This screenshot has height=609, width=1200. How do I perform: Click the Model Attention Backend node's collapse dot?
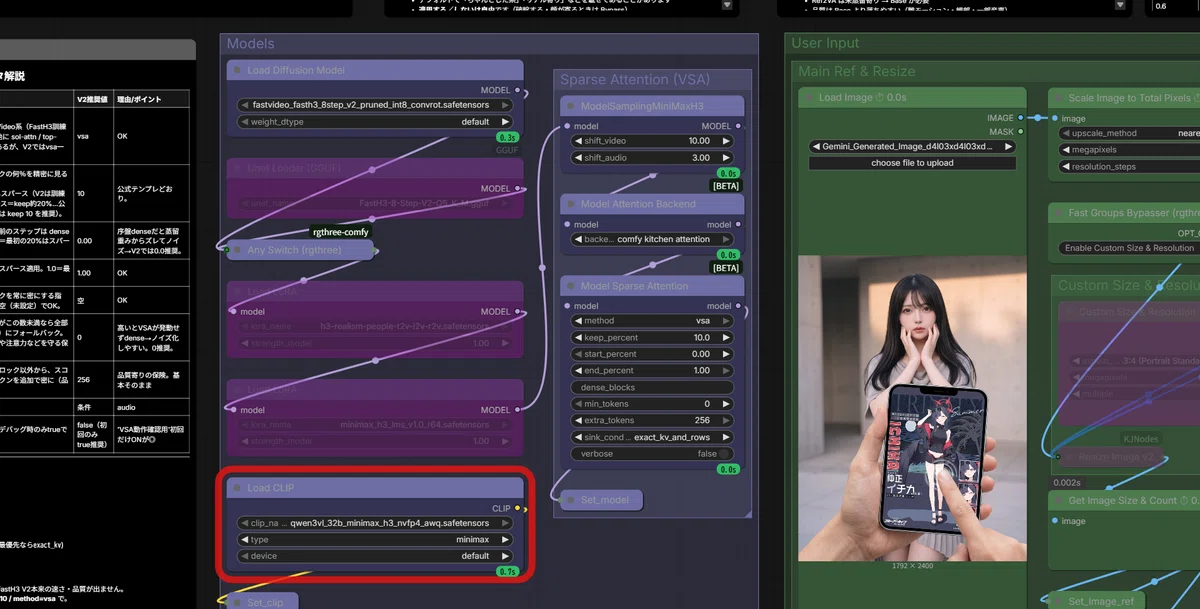(571, 205)
